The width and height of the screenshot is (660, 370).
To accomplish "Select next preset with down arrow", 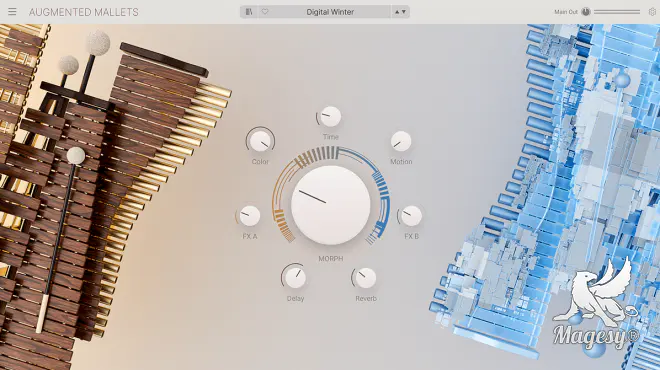I will pyautogui.click(x=404, y=12).
